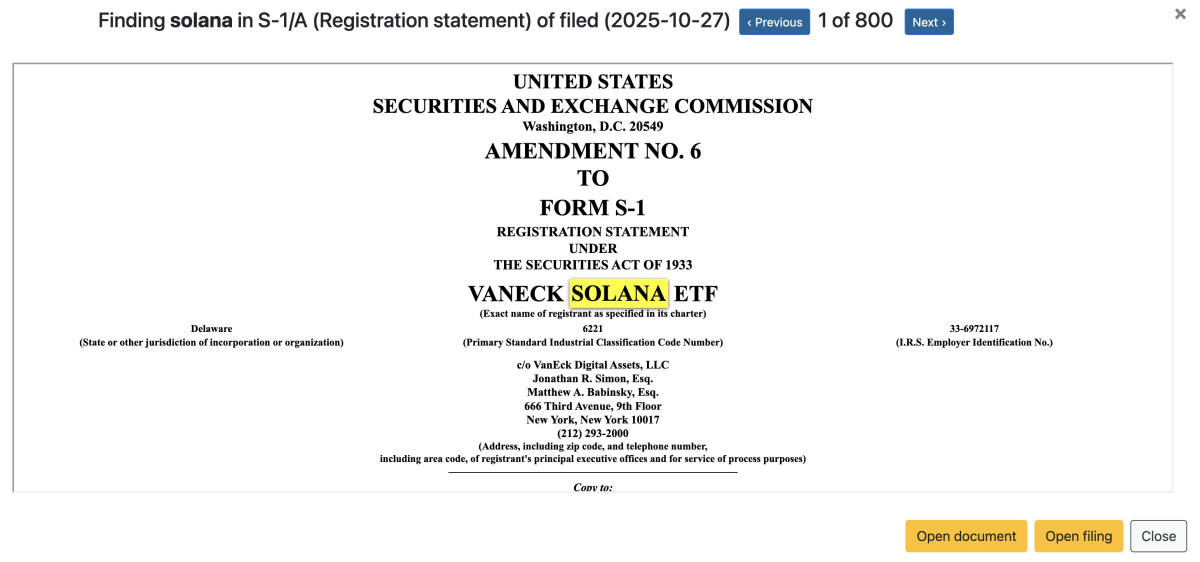Close the dialog with the X icon

click(x=1180, y=14)
